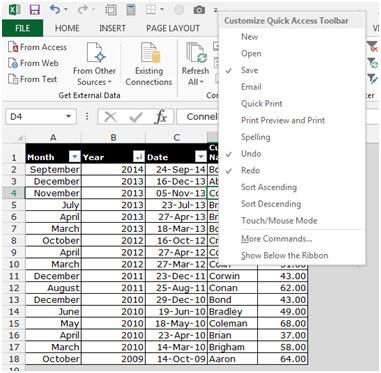Open the Date column filter dropdown
Screen dimensions: 381x373
pos(201,157)
